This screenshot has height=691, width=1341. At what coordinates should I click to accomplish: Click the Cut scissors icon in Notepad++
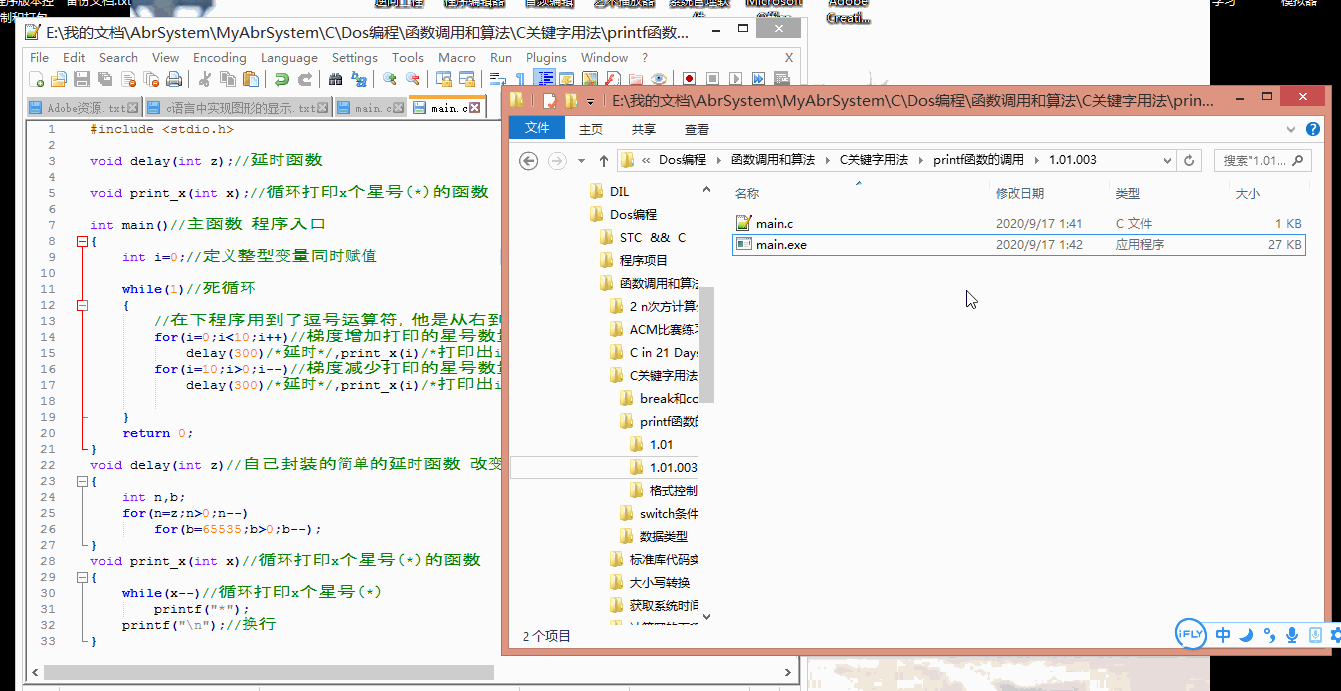point(205,80)
